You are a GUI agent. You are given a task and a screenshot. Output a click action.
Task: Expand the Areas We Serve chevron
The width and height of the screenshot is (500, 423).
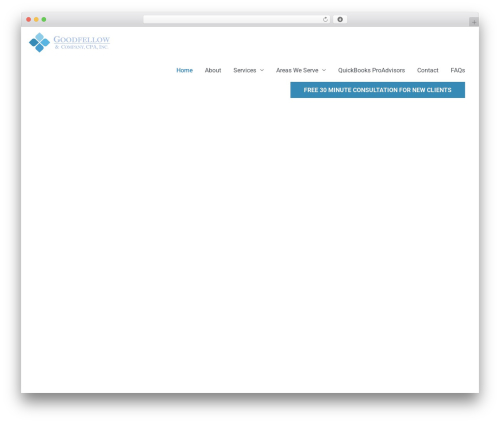(324, 70)
